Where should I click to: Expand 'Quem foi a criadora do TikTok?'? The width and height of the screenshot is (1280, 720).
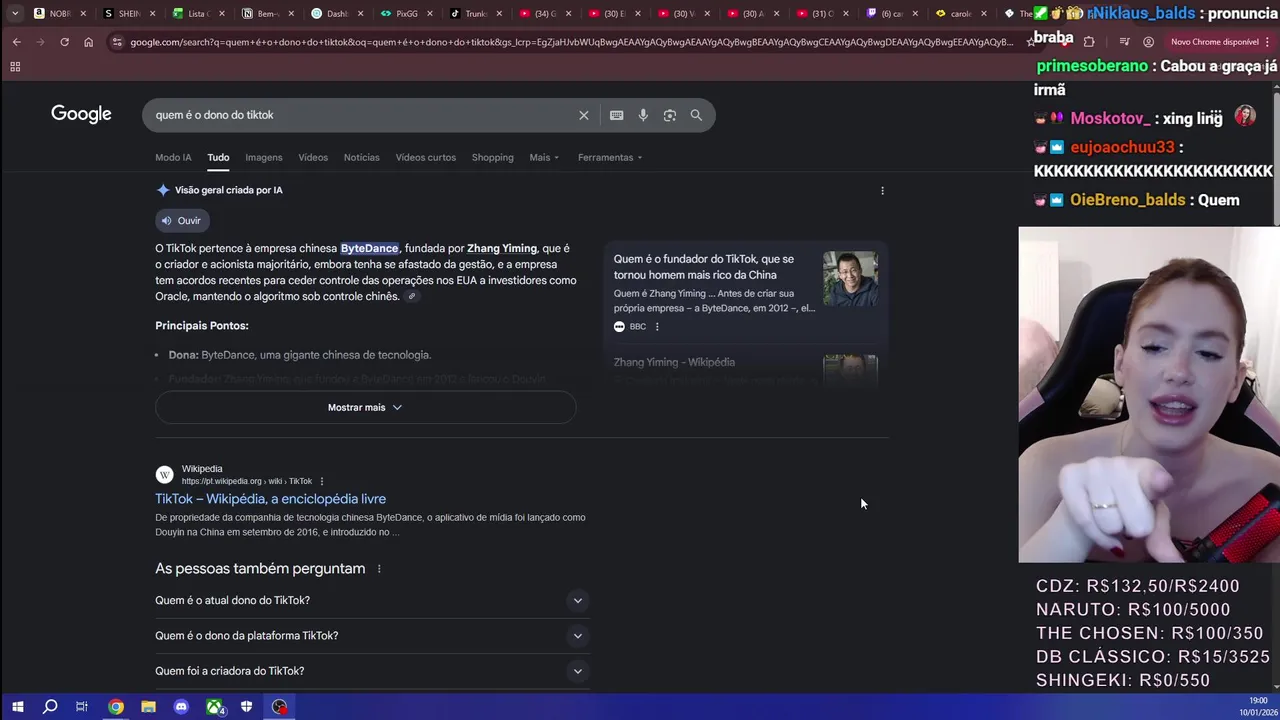[x=372, y=671]
